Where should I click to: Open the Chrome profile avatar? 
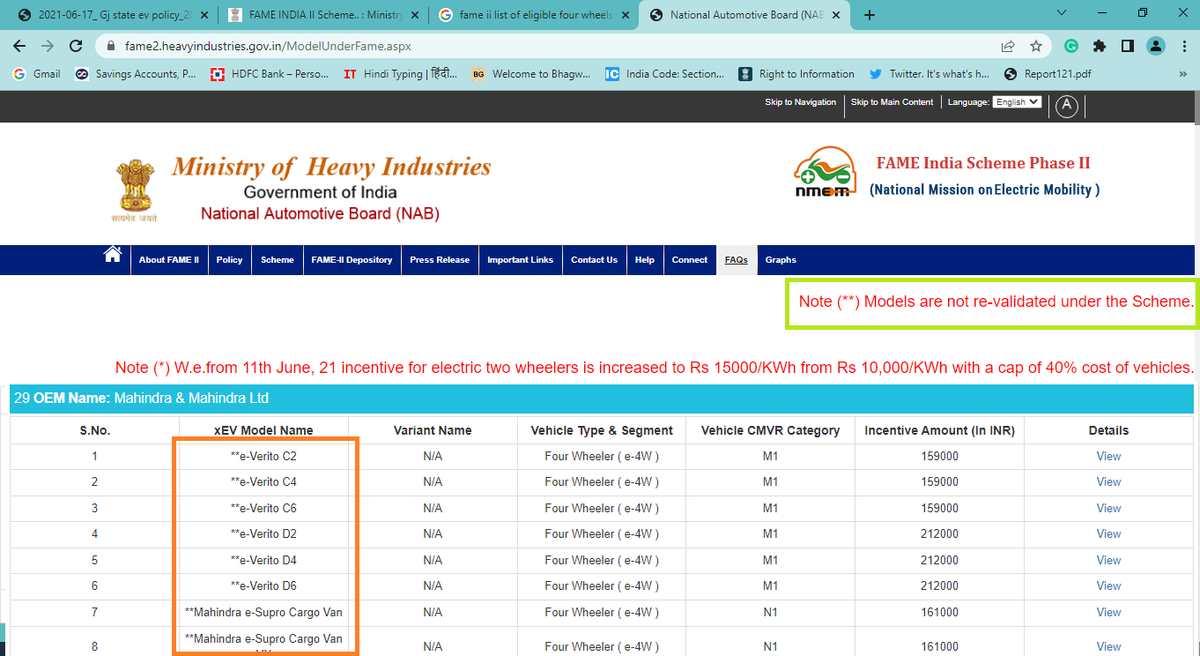point(1155,46)
